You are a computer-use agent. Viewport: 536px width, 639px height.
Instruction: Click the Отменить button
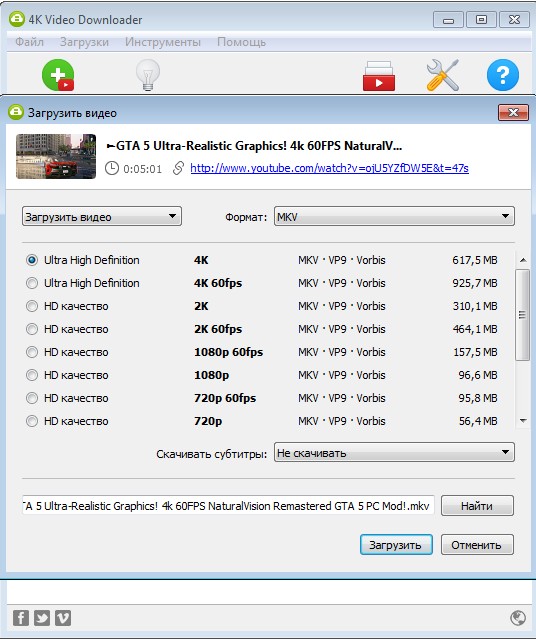click(x=477, y=545)
